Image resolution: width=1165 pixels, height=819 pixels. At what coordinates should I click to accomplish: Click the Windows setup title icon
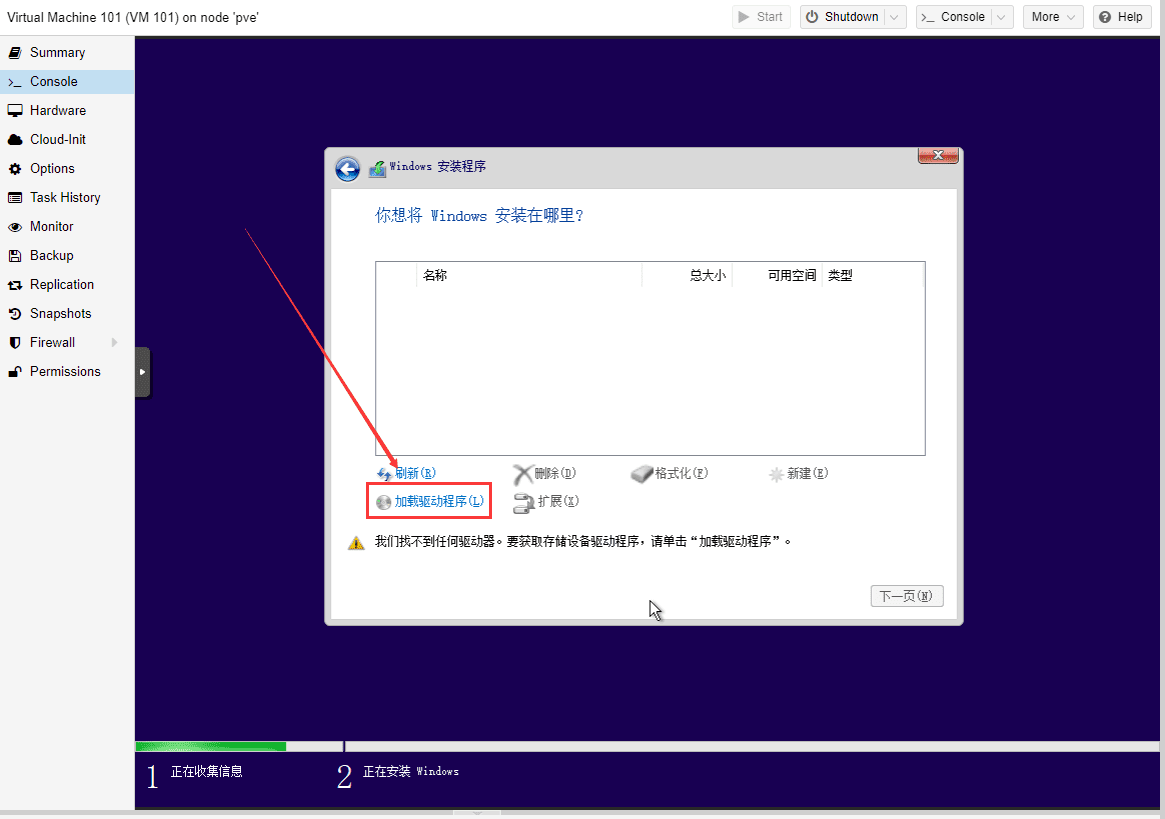[377, 168]
